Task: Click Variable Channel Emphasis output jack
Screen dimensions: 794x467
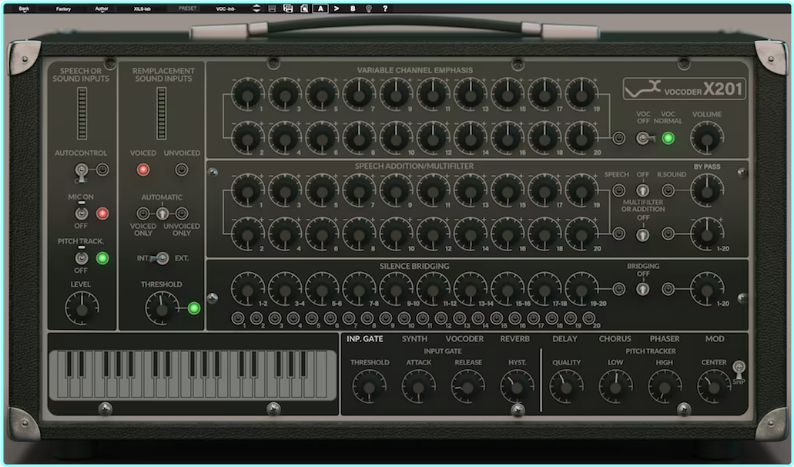Action: pyautogui.click(x=618, y=138)
